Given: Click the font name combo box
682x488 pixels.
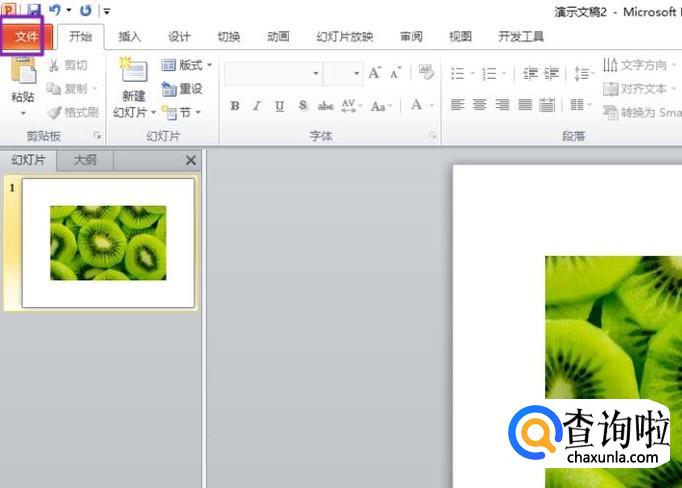Looking at the screenshot, I should click(273, 73).
